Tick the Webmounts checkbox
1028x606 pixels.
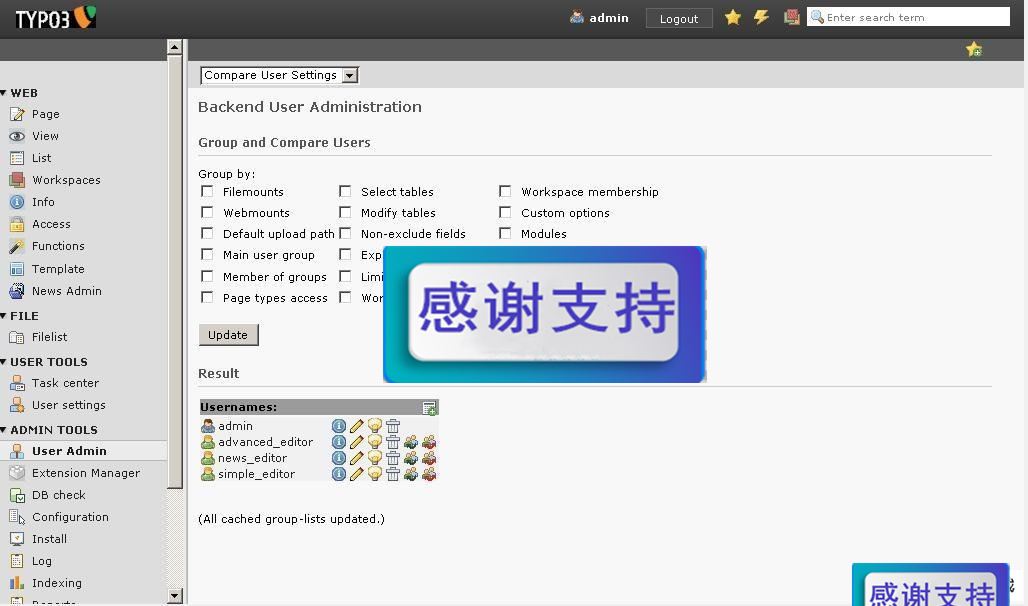click(x=207, y=212)
